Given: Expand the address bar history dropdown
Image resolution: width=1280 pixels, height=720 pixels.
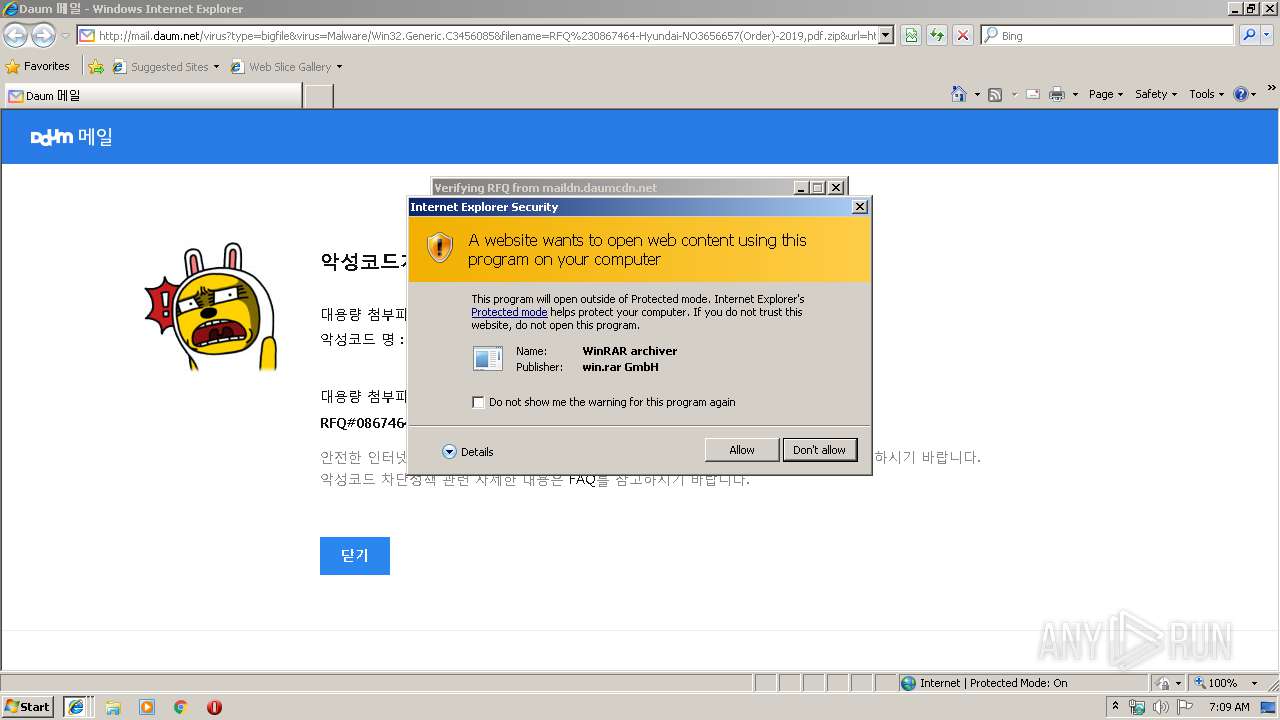Looking at the screenshot, I should point(886,35).
